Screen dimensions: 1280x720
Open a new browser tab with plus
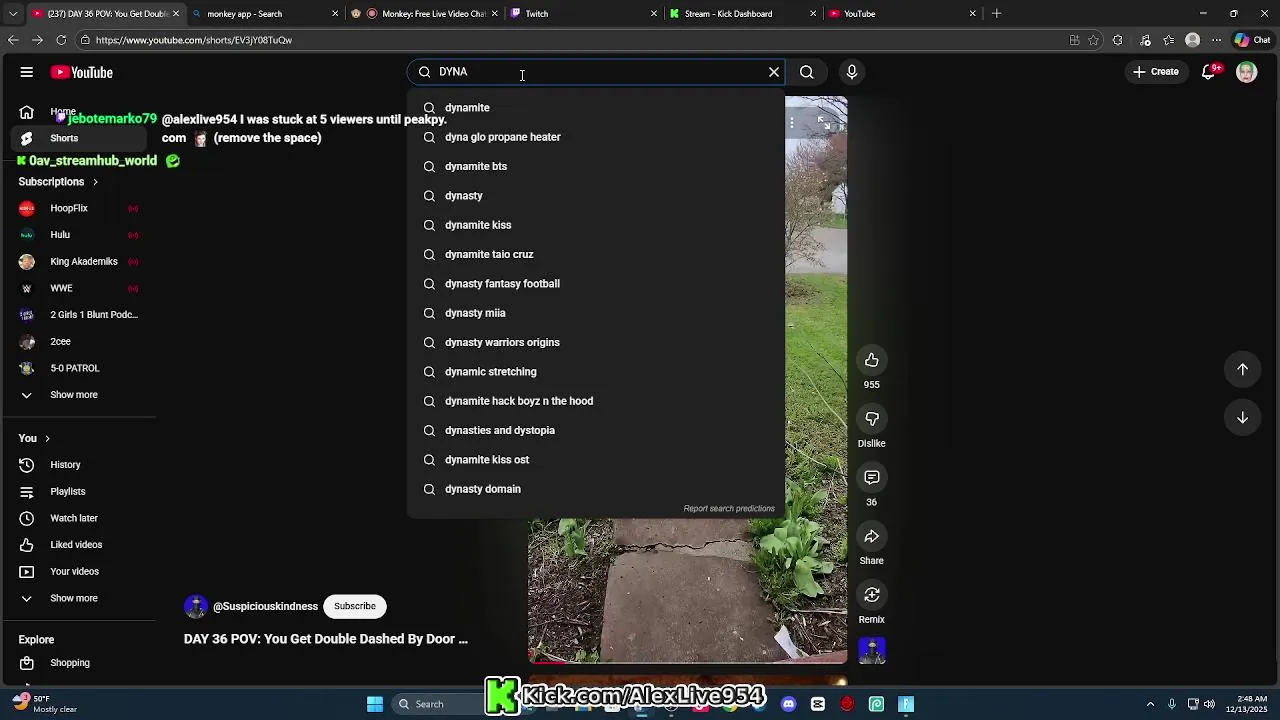[x=997, y=14]
